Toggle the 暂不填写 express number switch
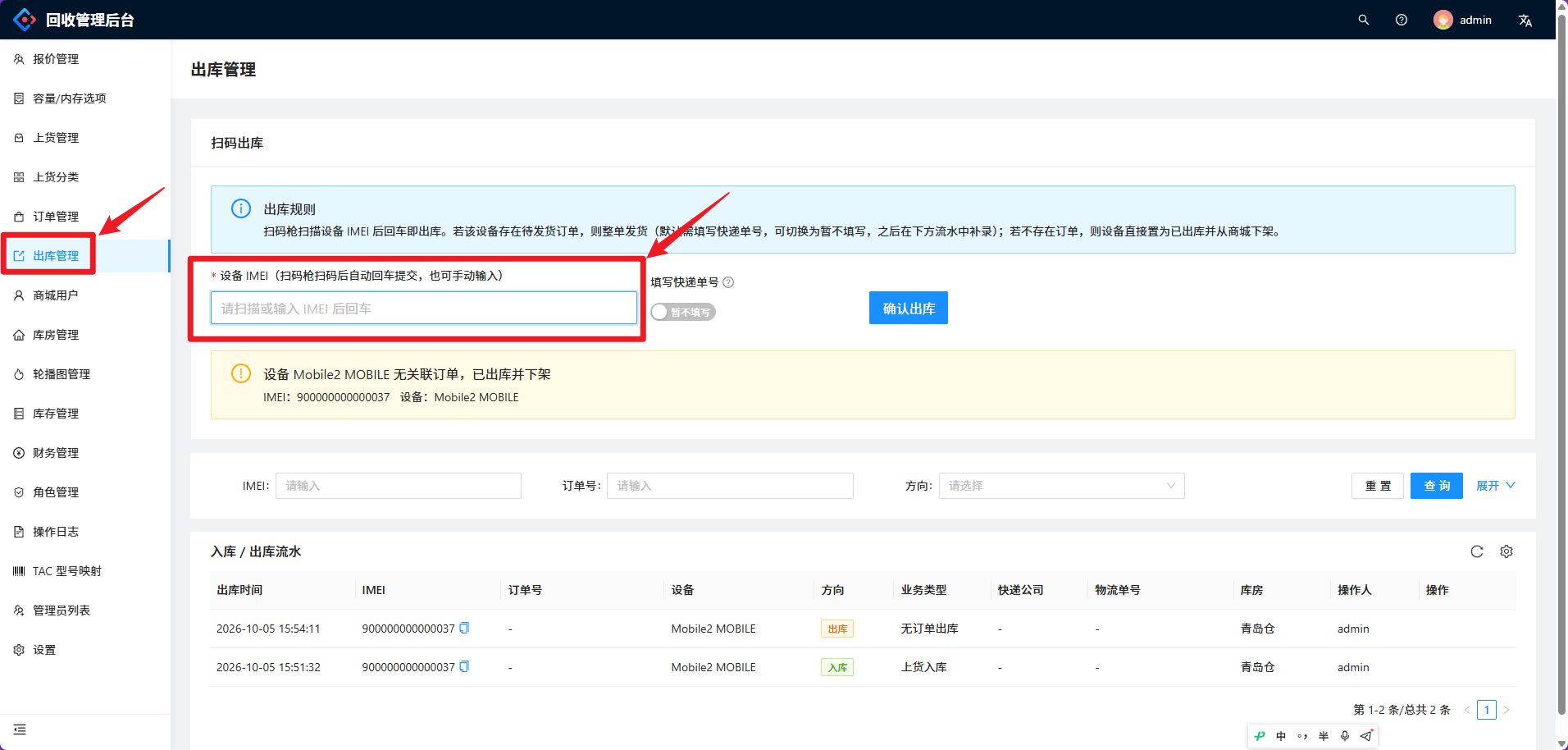Viewport: 1568px width, 750px height. [x=683, y=312]
